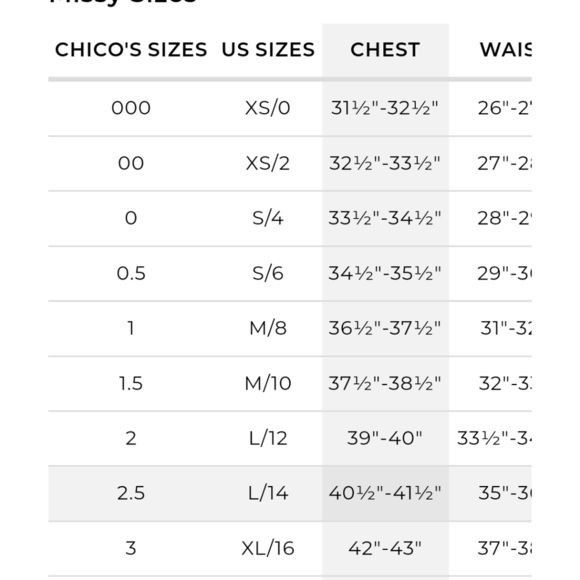
Task: Click the highlighted Chico's size 2.5 cell
Action: 131,493
